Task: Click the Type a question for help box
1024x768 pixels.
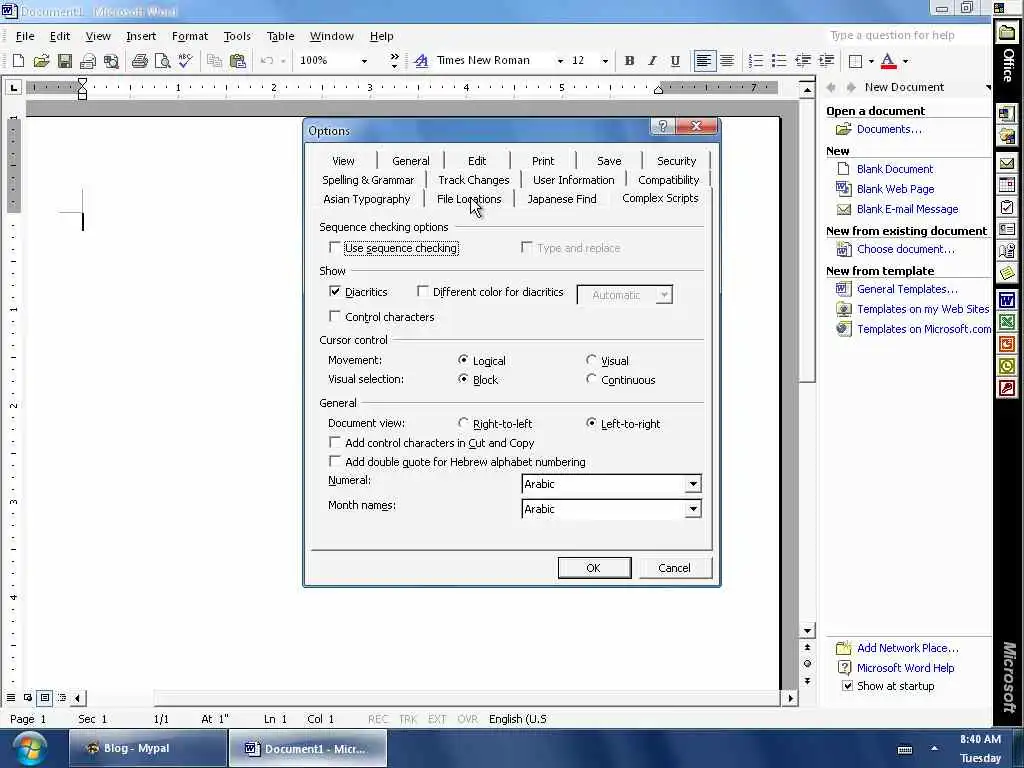Action: coord(908,35)
